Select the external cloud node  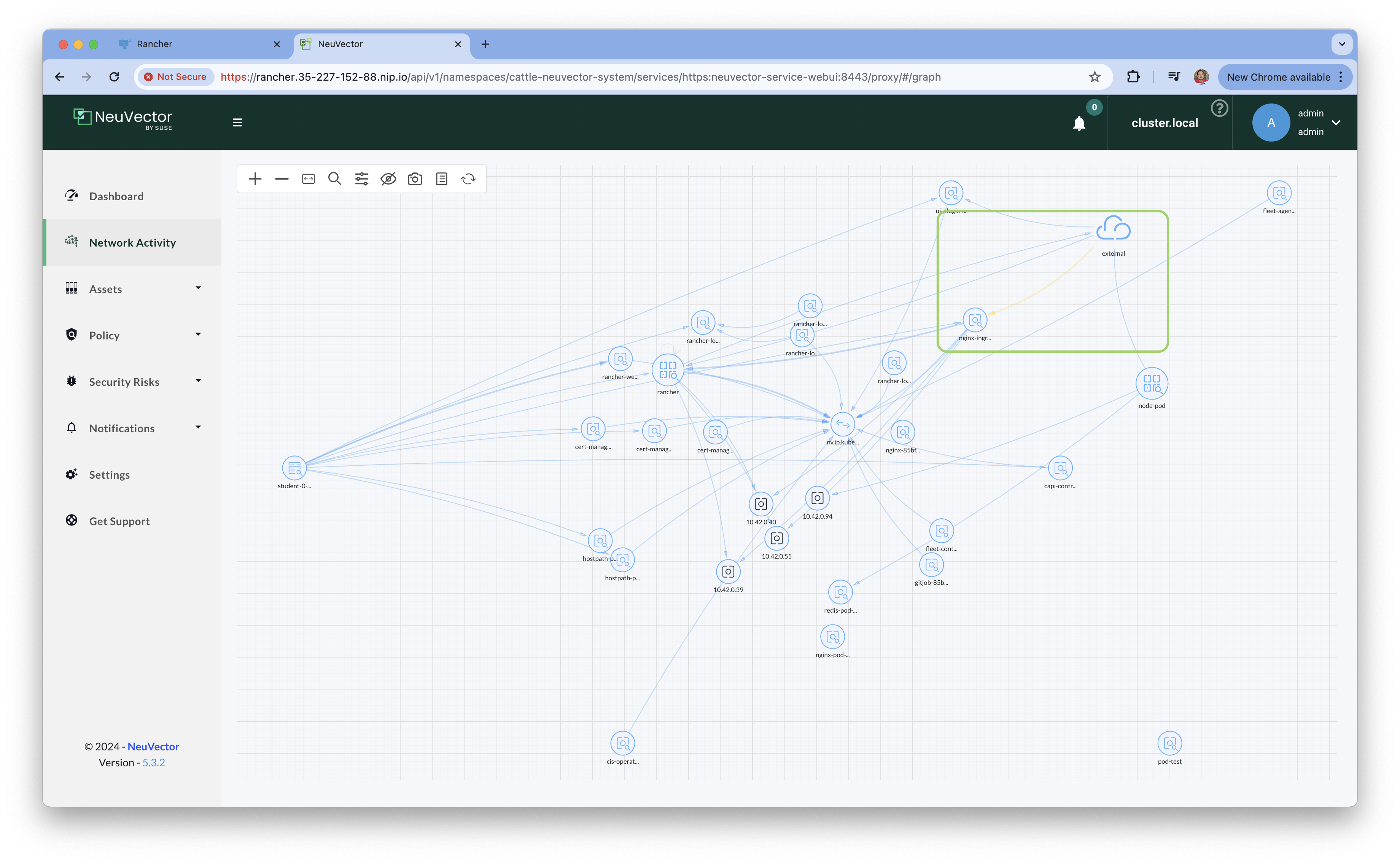(x=1113, y=229)
